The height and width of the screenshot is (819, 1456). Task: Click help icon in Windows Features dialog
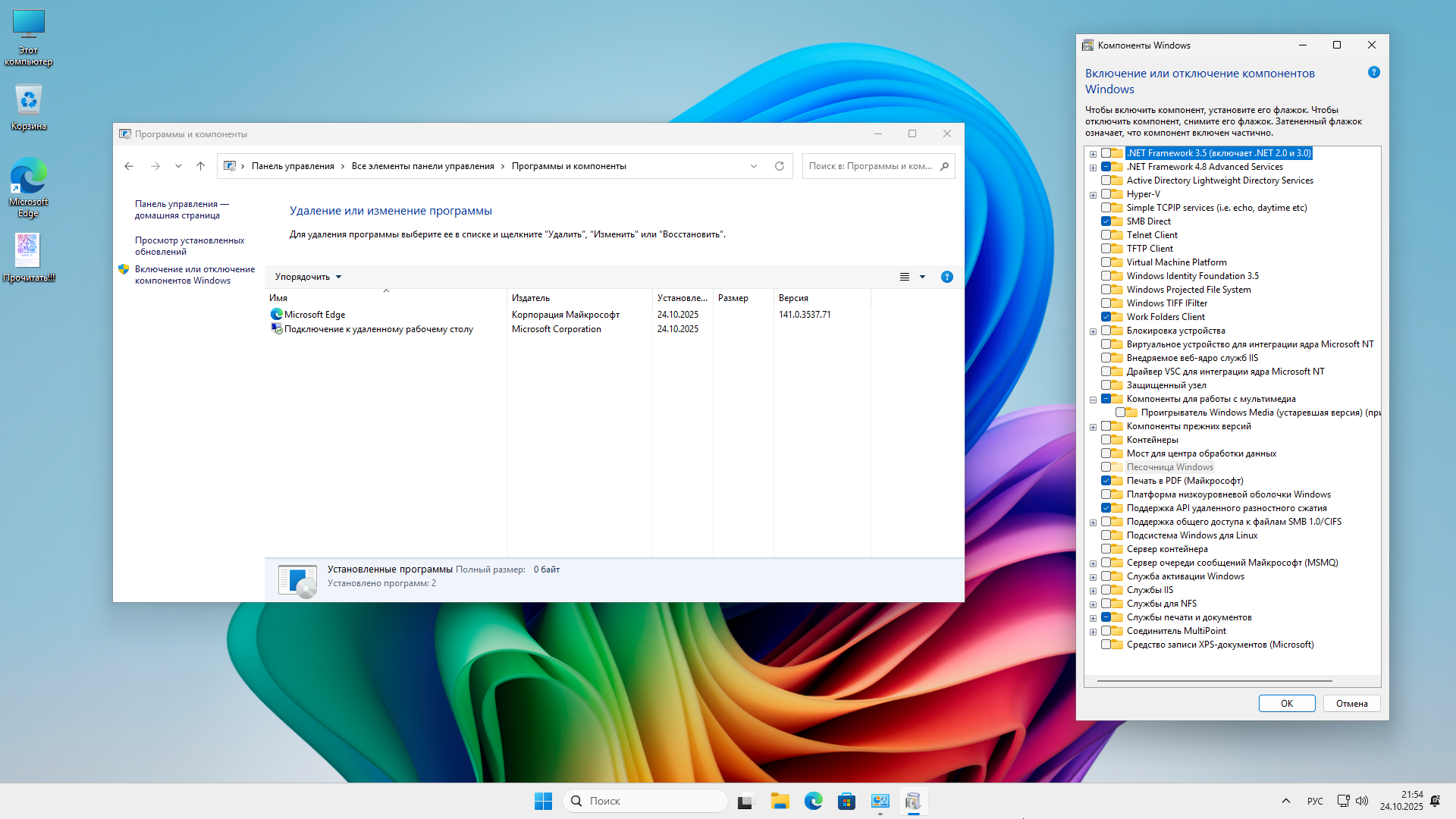pos(1373,73)
